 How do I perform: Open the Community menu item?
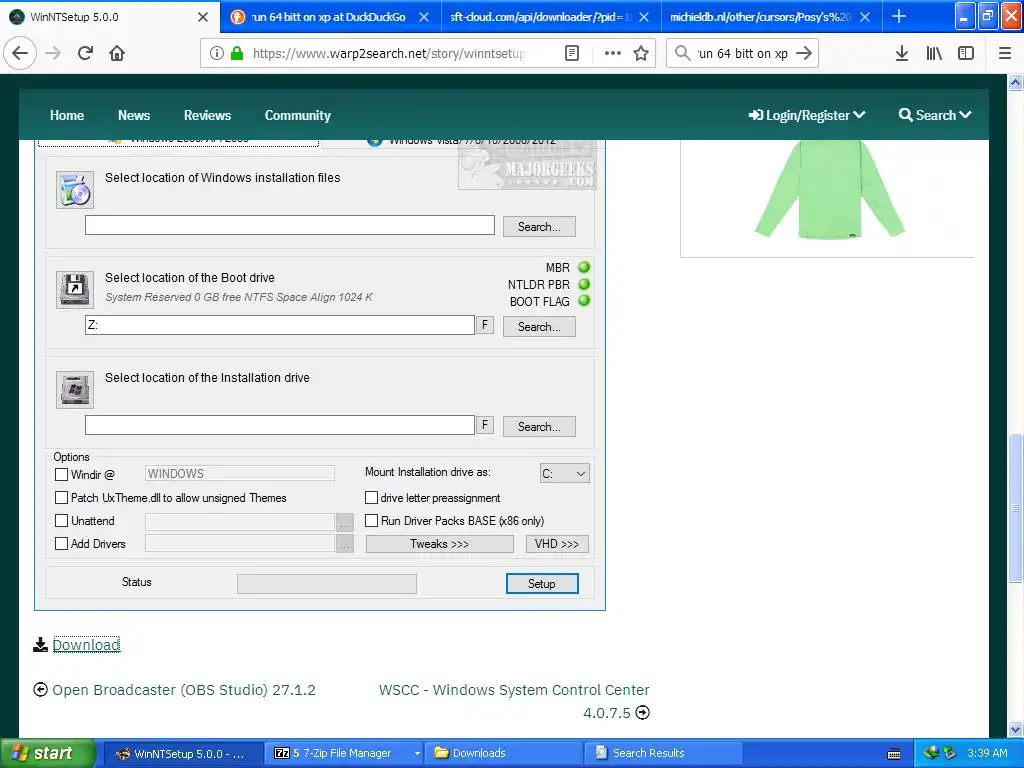[297, 115]
